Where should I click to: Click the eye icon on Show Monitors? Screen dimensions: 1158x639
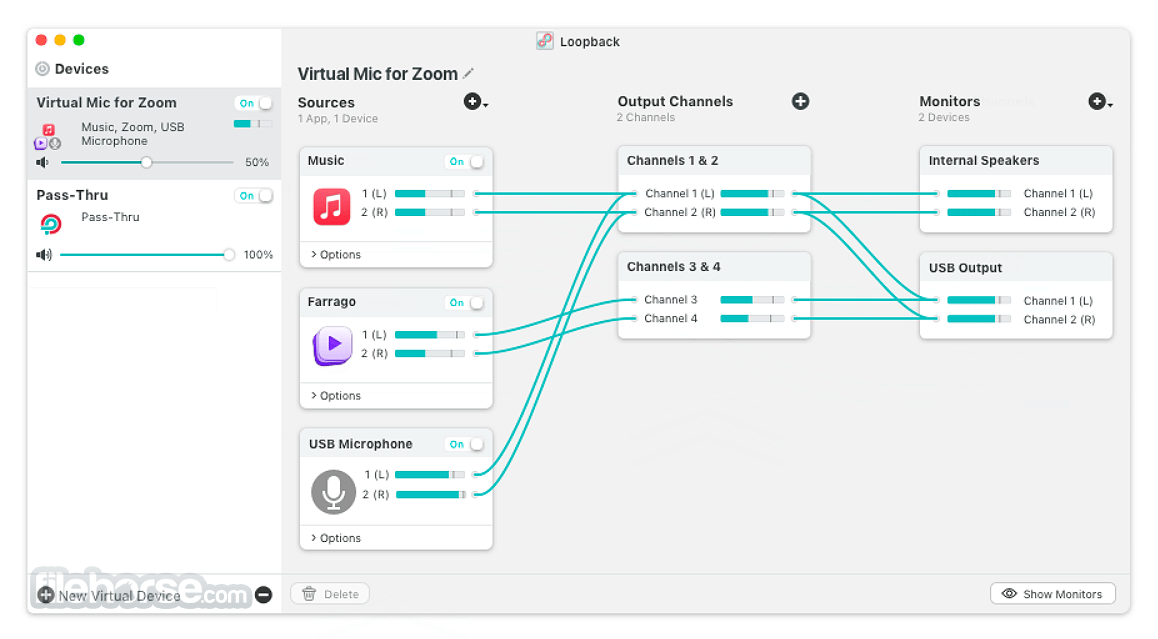click(1009, 594)
